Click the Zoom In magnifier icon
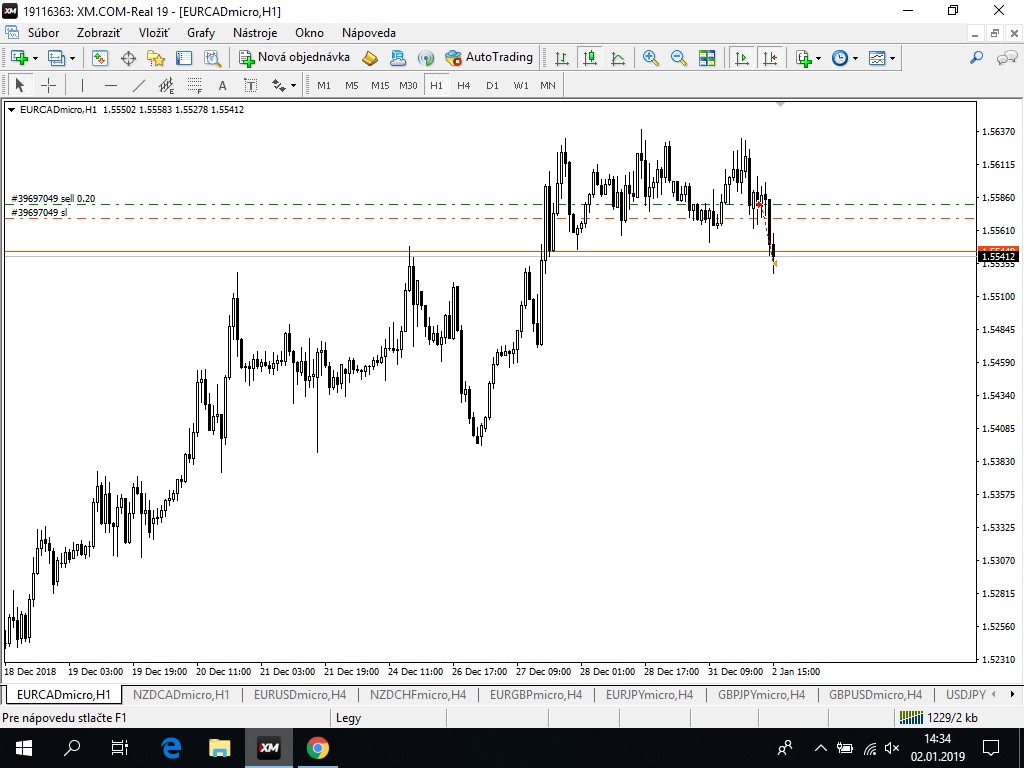The width and height of the screenshot is (1024, 768). [x=651, y=58]
